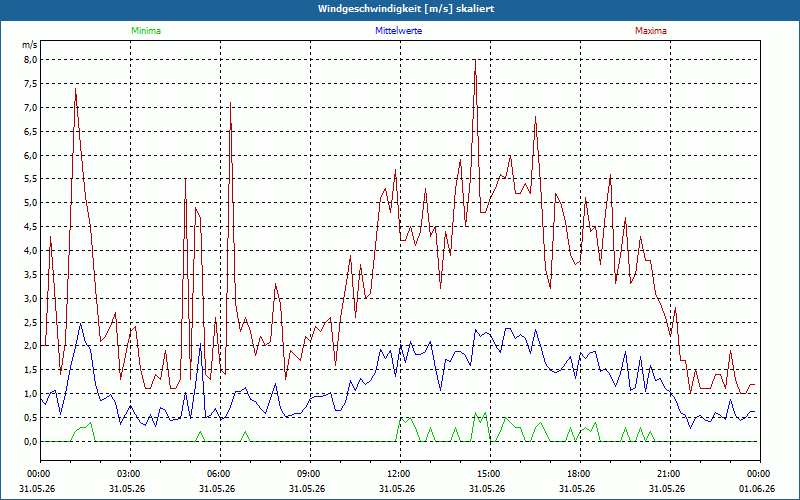
Task: Click the 4,0 y-axis value
Action: pos(30,251)
